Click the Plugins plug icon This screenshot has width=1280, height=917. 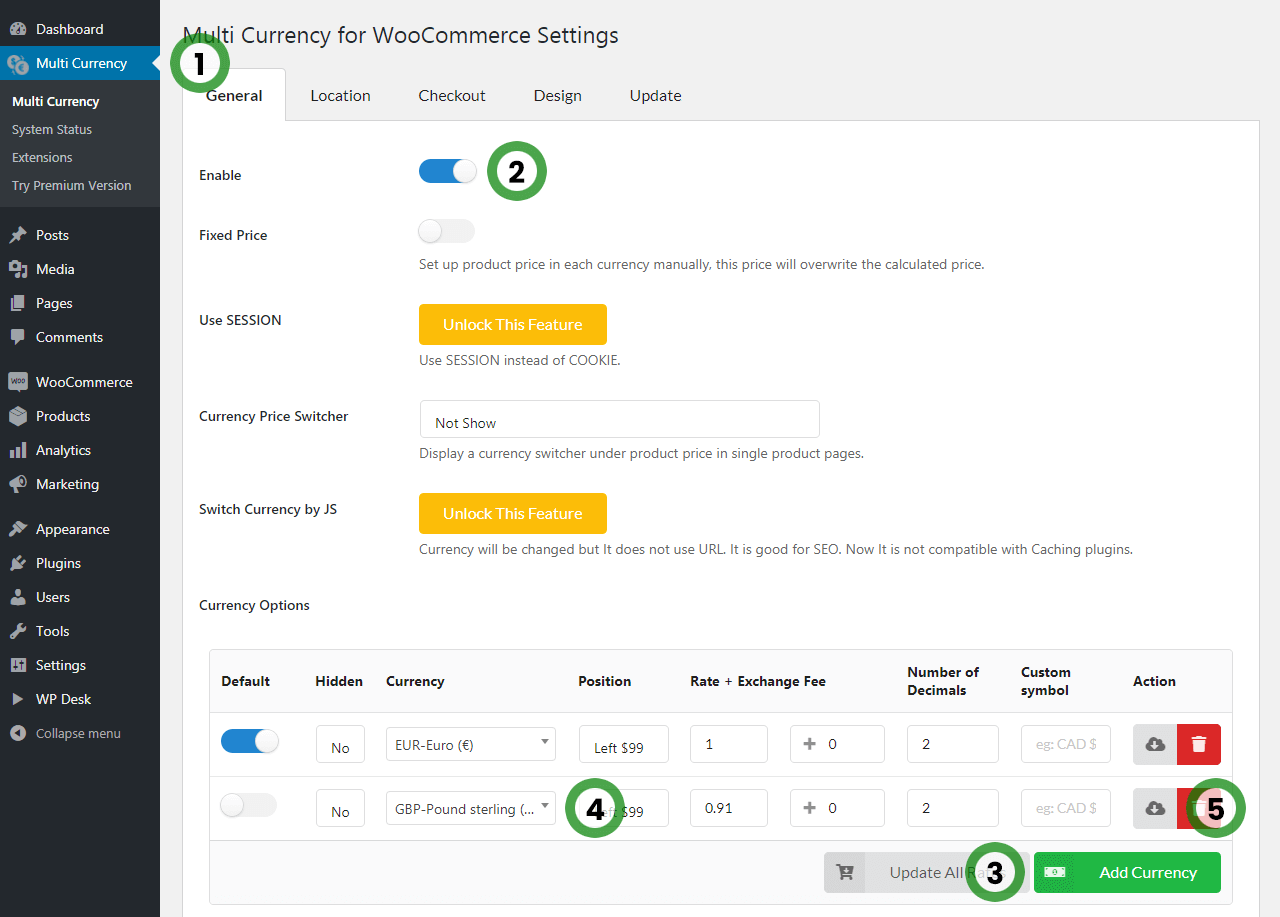18,563
